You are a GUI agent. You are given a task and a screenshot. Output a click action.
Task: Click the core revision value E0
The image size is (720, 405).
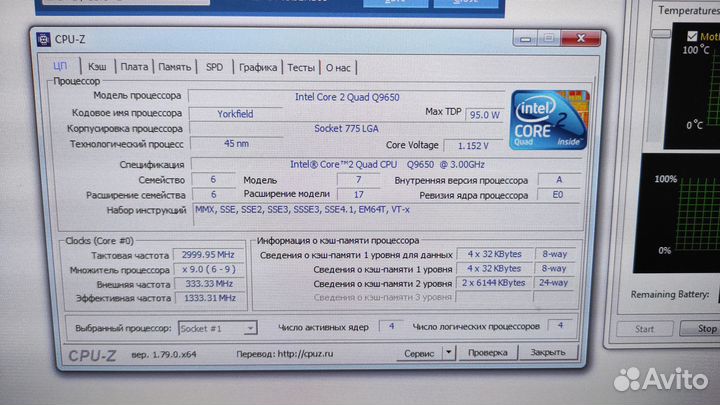pyautogui.click(x=558, y=195)
